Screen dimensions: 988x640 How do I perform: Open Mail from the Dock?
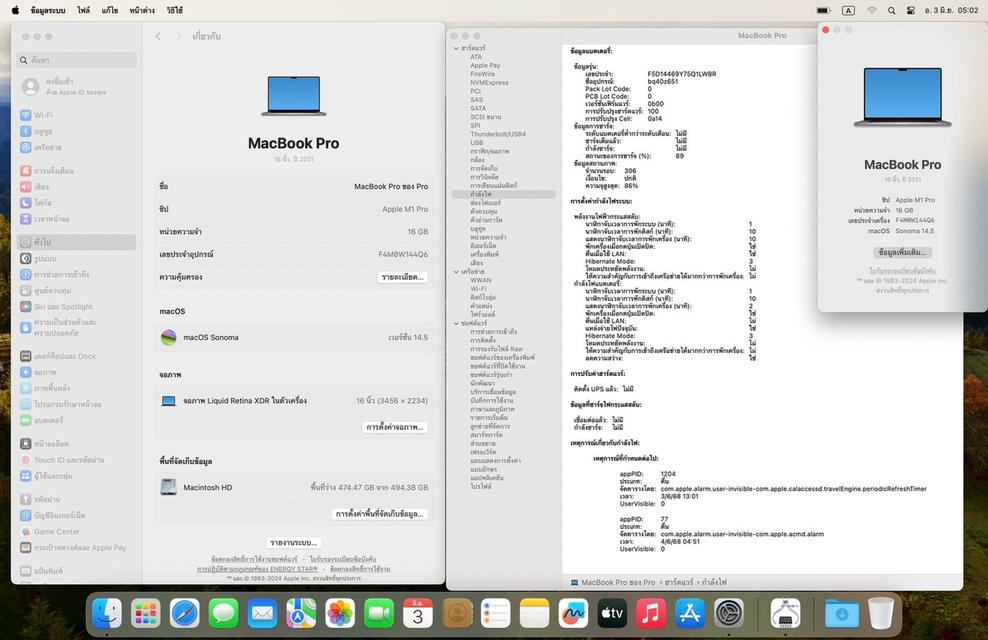(x=262, y=613)
